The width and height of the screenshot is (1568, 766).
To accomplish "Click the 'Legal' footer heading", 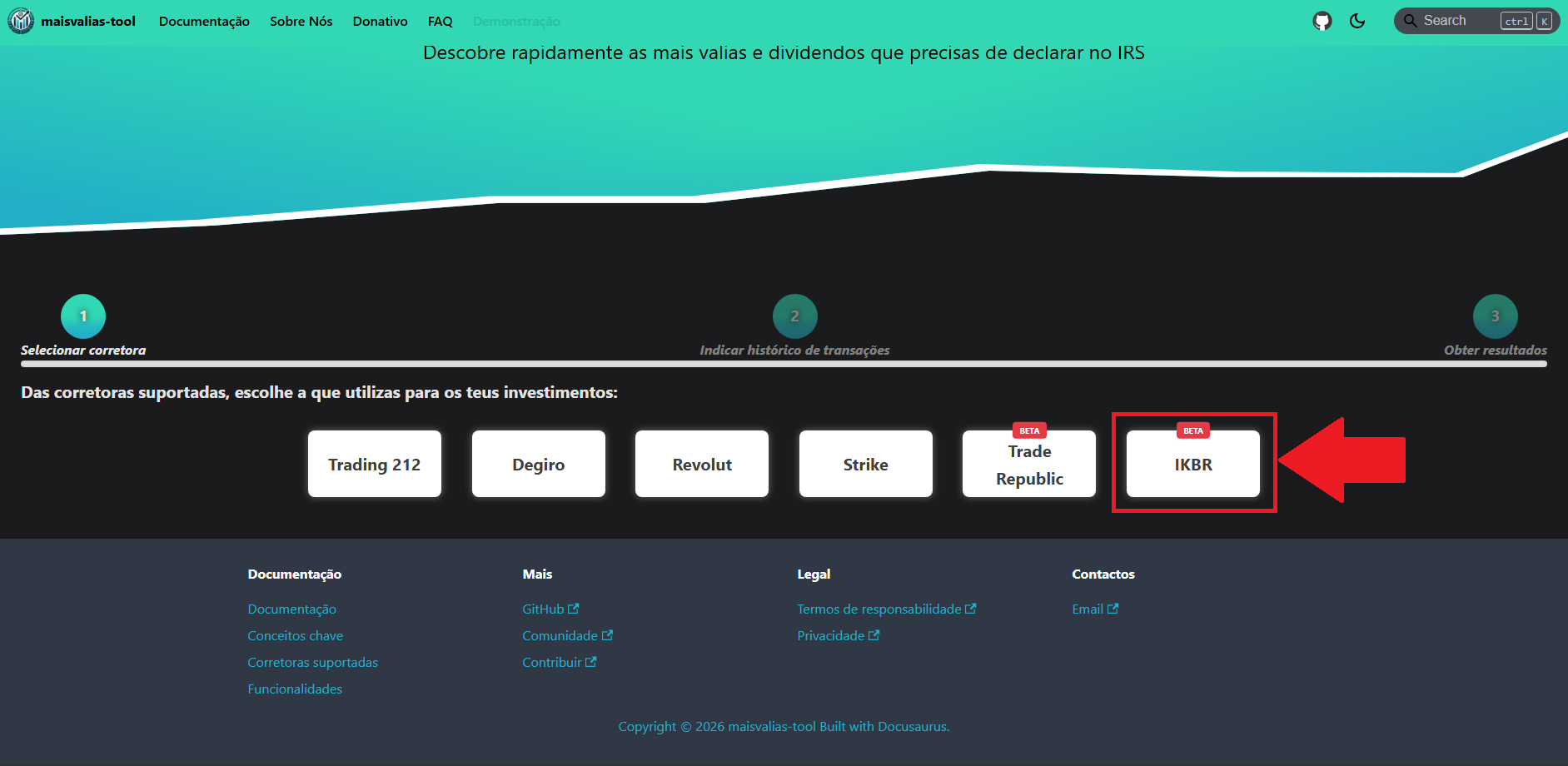I will click(814, 574).
